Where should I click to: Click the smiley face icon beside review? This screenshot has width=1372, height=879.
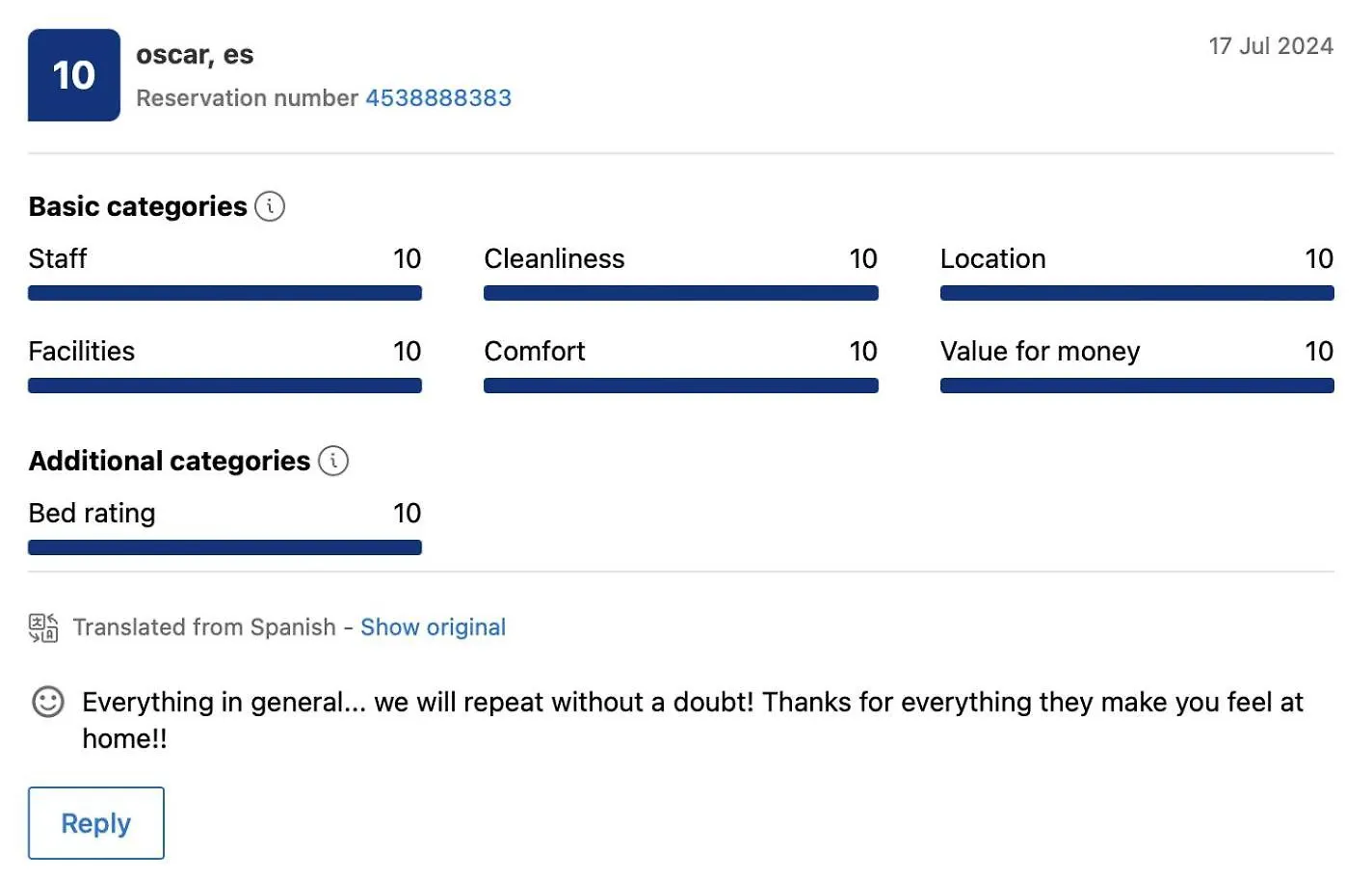point(48,702)
